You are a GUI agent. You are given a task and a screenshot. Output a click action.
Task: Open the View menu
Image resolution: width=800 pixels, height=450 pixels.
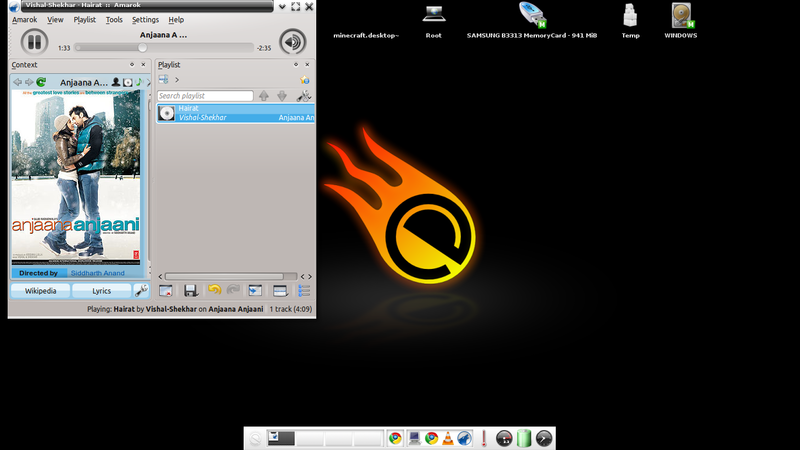[x=55, y=20]
